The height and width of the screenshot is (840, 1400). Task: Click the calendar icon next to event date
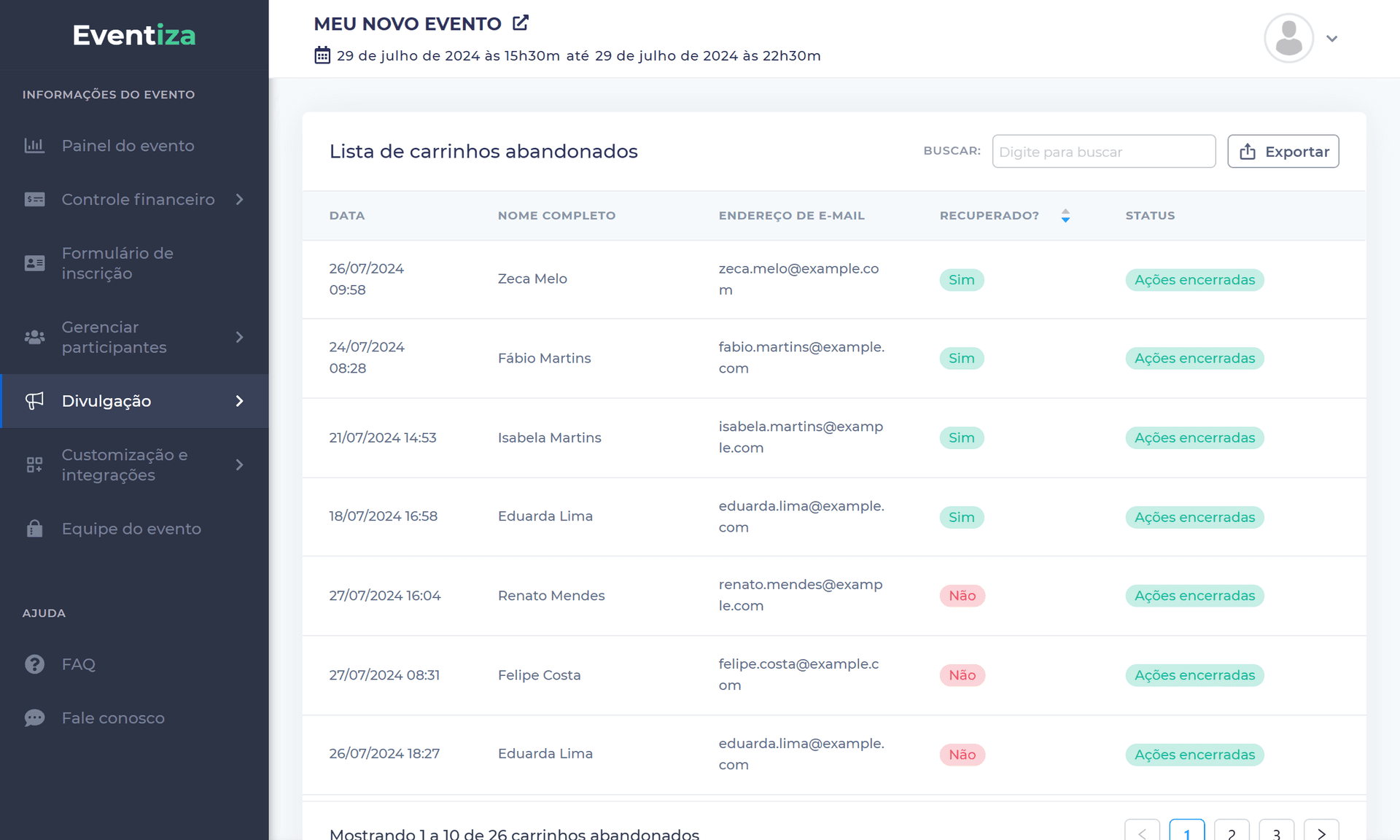(322, 55)
